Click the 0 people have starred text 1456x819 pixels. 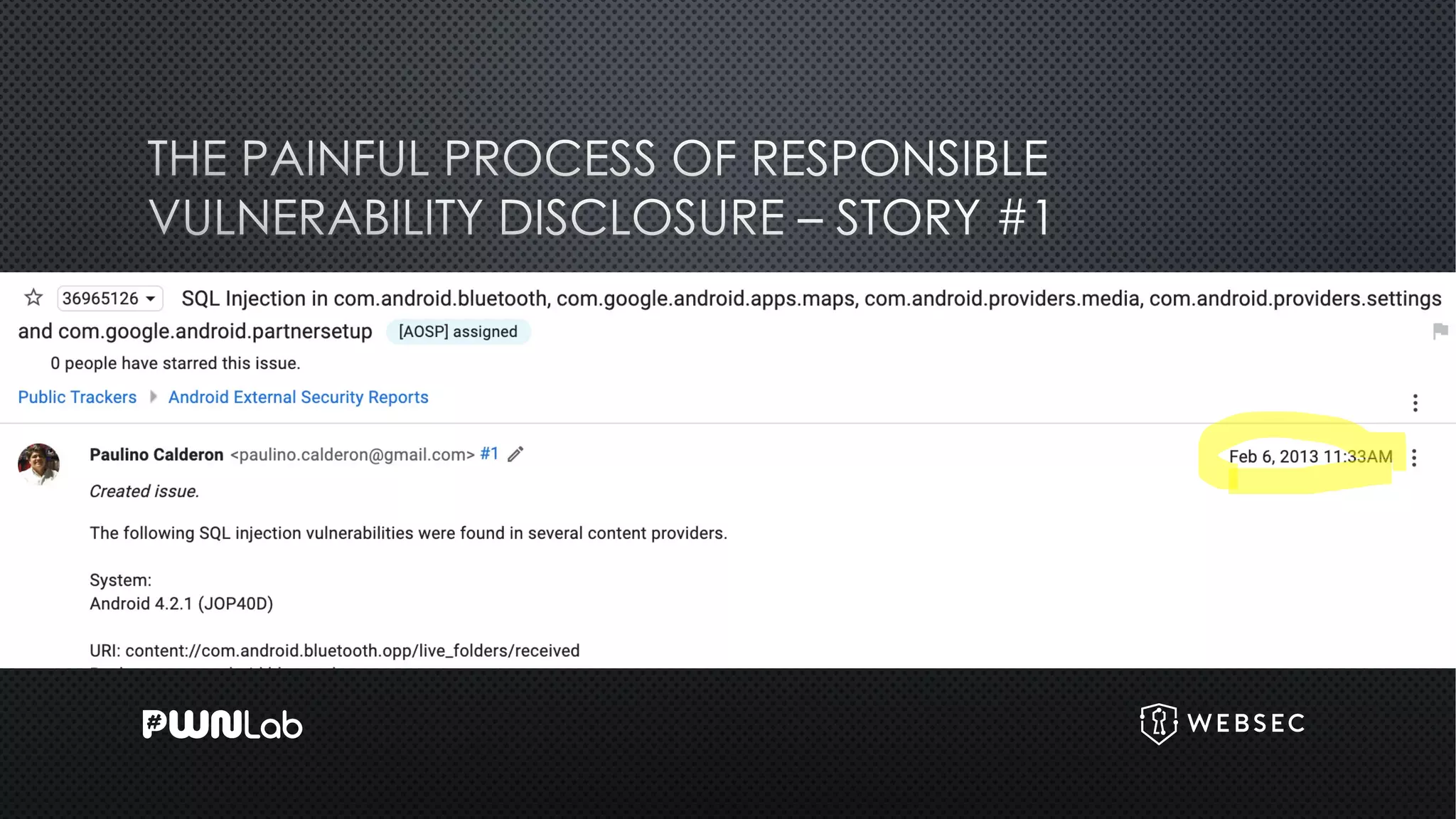pyautogui.click(x=175, y=363)
